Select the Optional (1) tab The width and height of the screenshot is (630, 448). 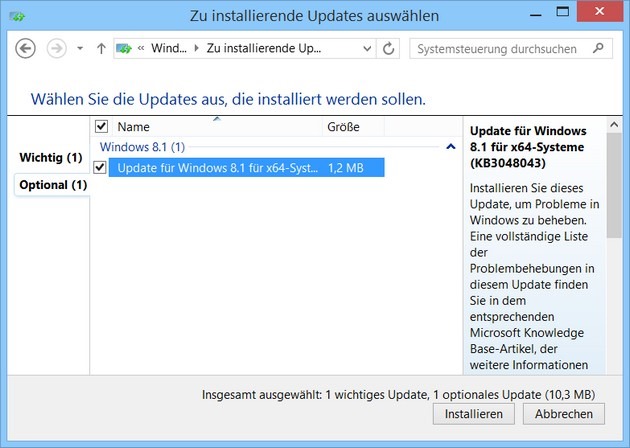51,185
